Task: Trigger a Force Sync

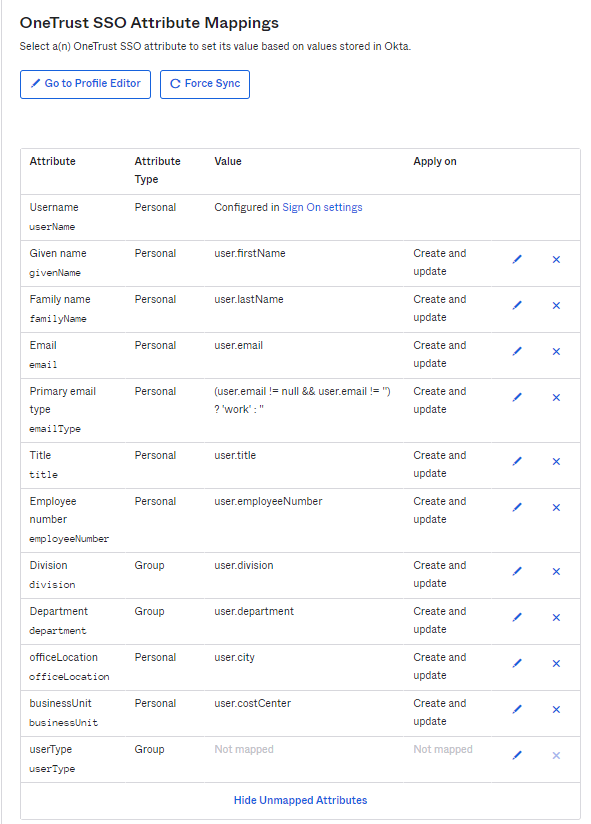Action: pos(204,84)
